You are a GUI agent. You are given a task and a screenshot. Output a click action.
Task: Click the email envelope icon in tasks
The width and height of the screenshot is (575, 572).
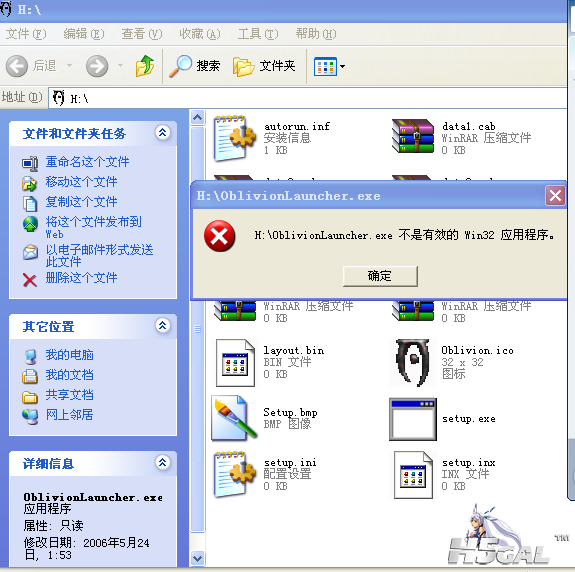pyautogui.click(x=30, y=252)
